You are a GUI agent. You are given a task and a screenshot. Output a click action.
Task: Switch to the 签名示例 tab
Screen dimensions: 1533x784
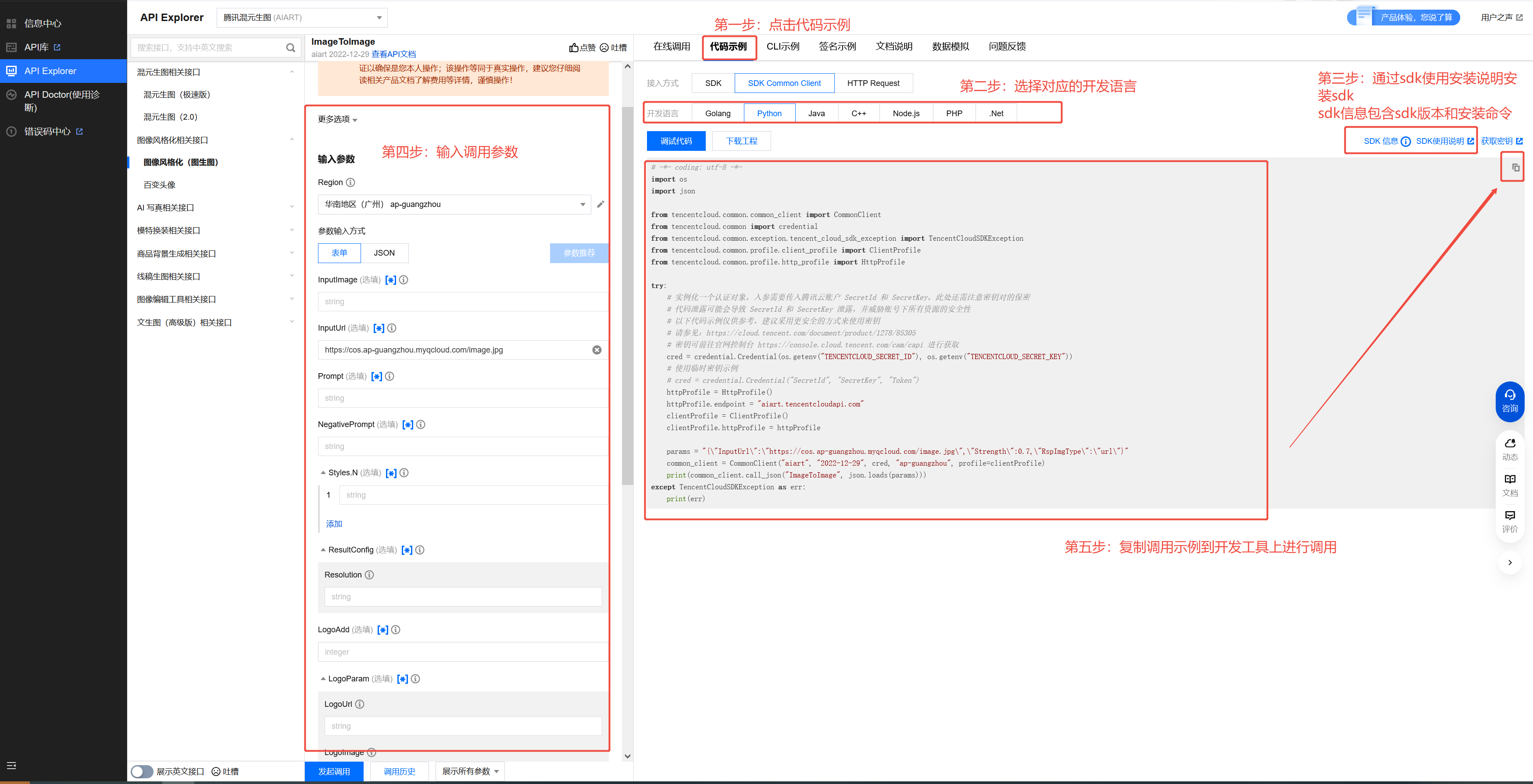coord(837,46)
